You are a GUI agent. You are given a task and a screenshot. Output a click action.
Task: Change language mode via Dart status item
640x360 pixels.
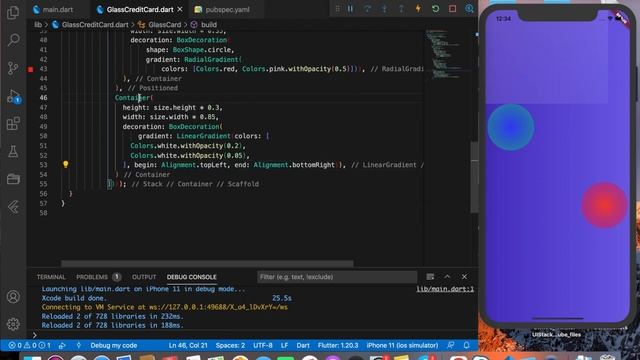(303, 345)
